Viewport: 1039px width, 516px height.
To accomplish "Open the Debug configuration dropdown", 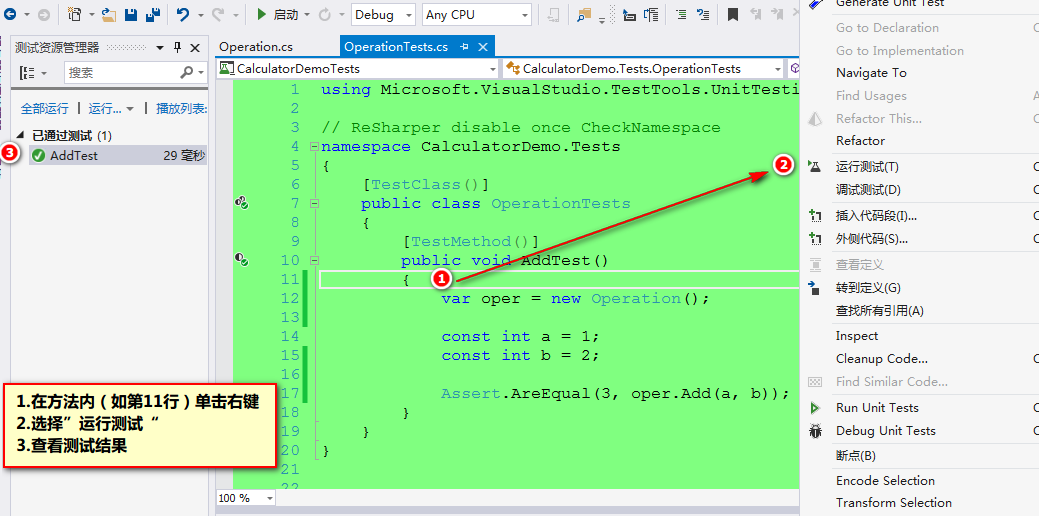I will coord(384,14).
